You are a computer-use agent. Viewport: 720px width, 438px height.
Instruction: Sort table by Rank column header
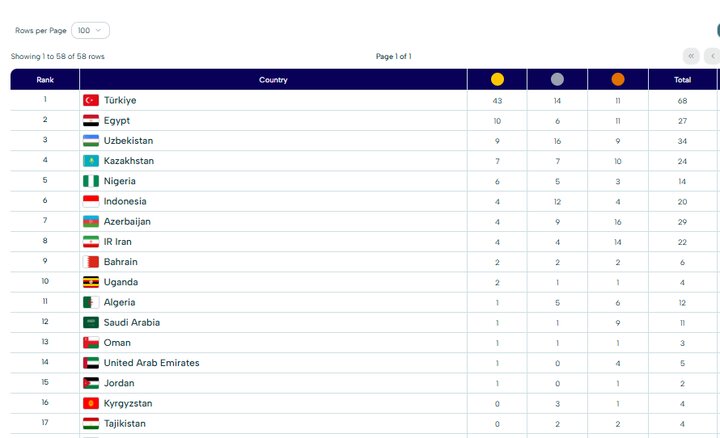[x=45, y=80]
